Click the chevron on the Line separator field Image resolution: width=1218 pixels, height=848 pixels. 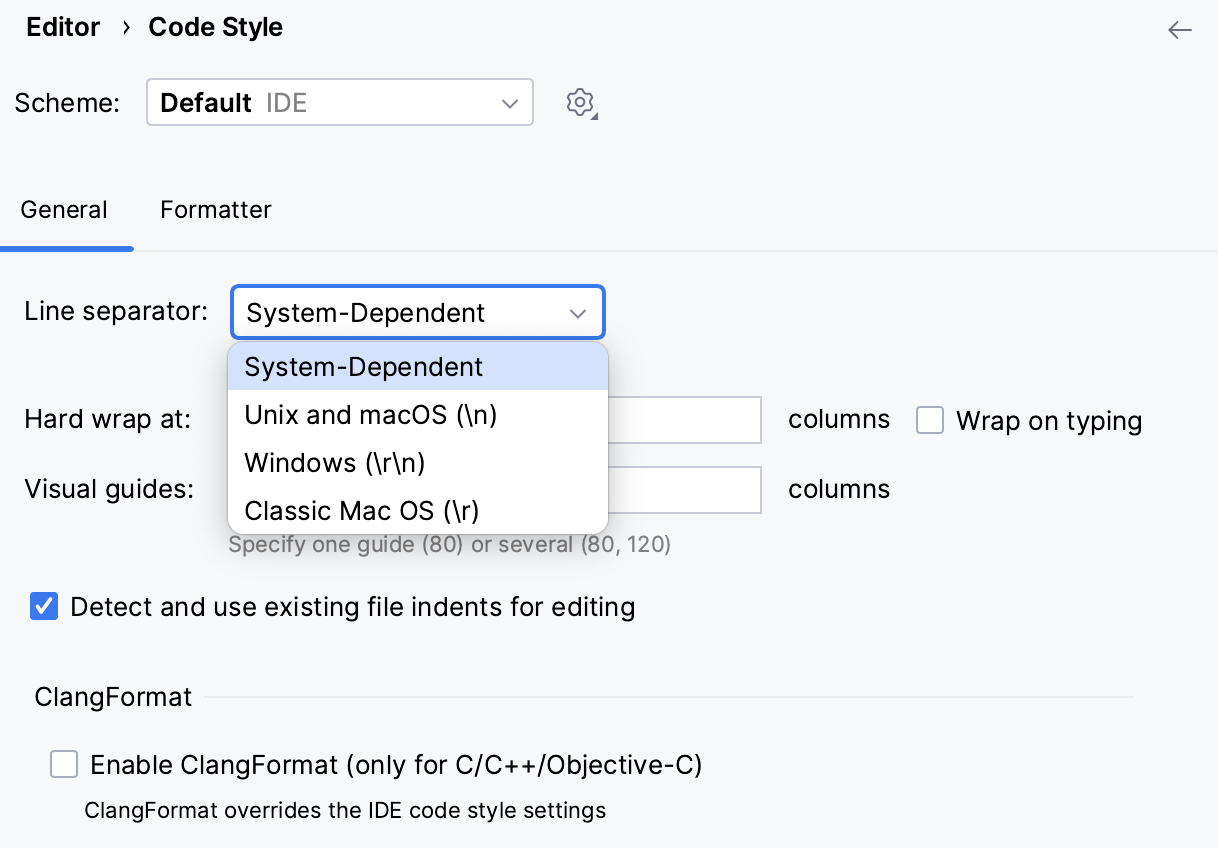(577, 312)
